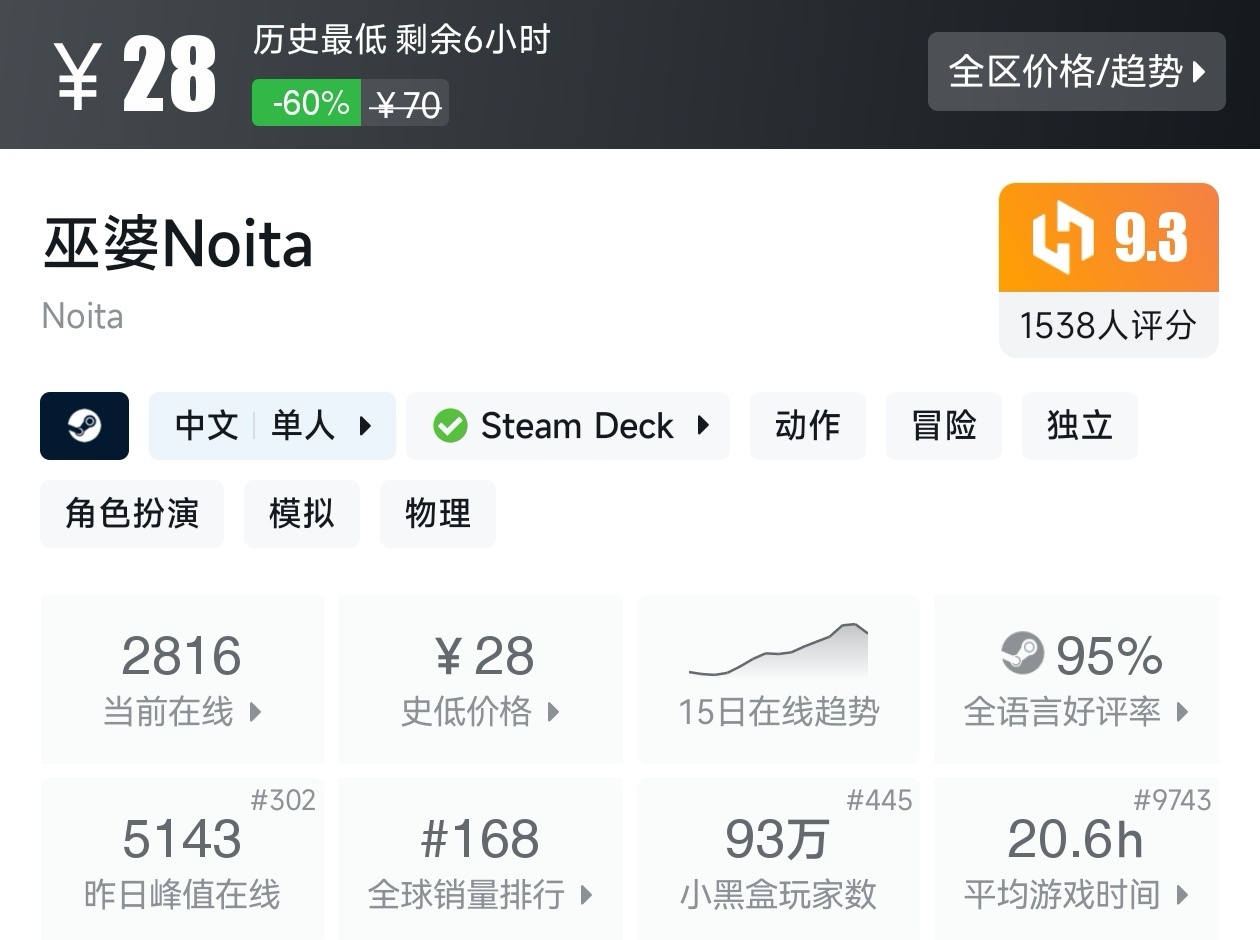
Task: Open the 全球销量排行 sales ranking
Action: pyautogui.click(x=480, y=862)
